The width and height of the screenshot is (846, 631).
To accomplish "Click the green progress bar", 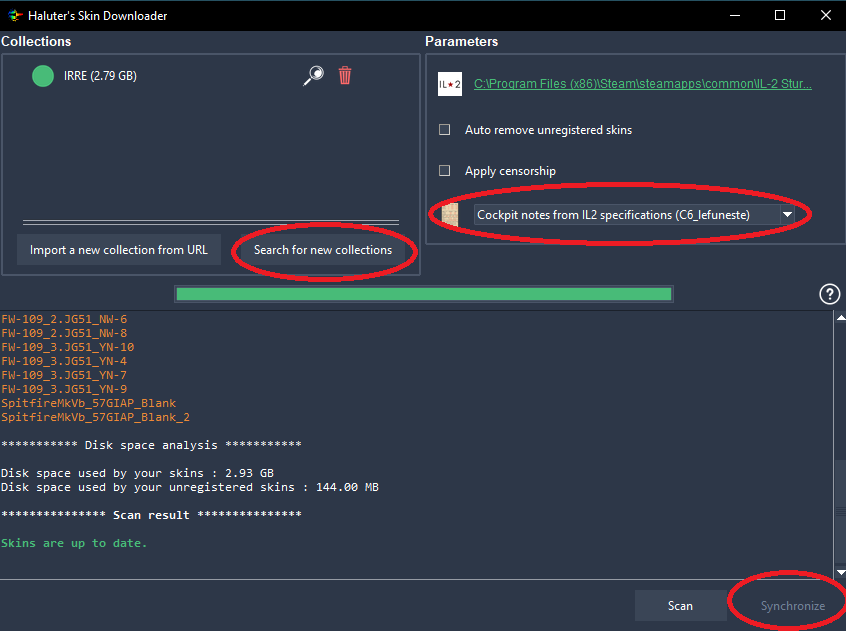I will click(x=424, y=294).
